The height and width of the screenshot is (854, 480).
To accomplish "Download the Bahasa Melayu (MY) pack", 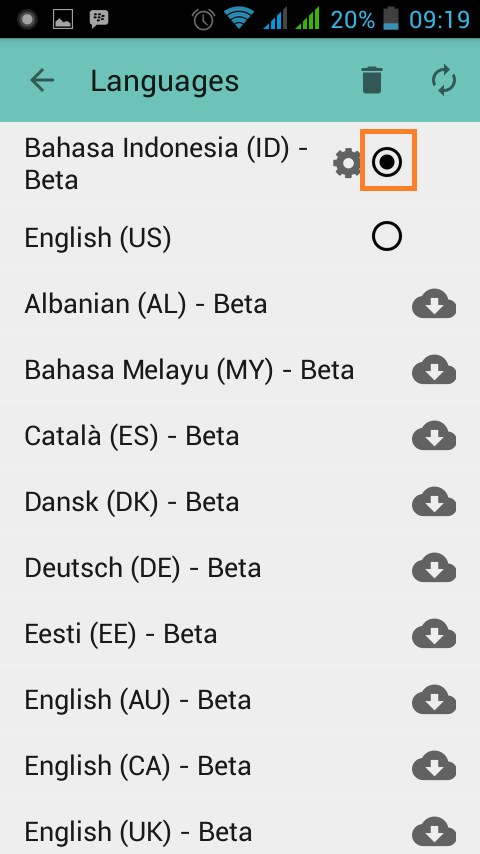I will pos(434,370).
